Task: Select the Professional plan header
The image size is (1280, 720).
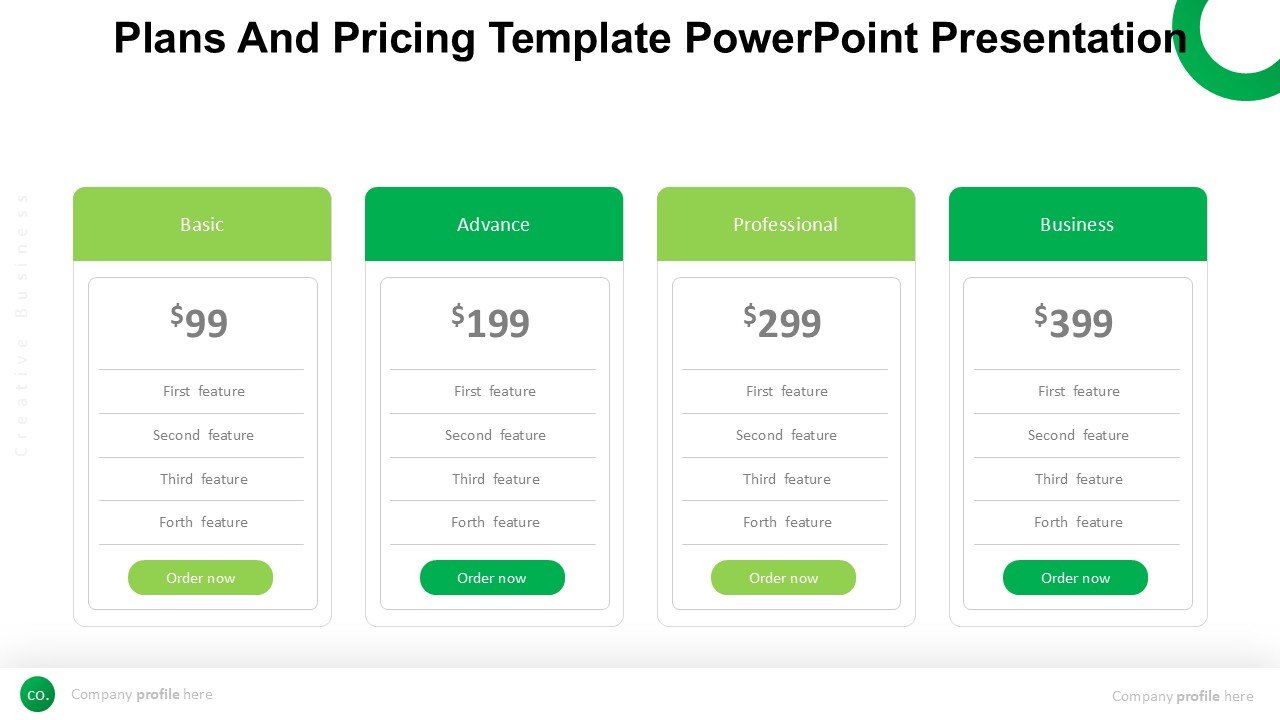Action: (x=785, y=224)
